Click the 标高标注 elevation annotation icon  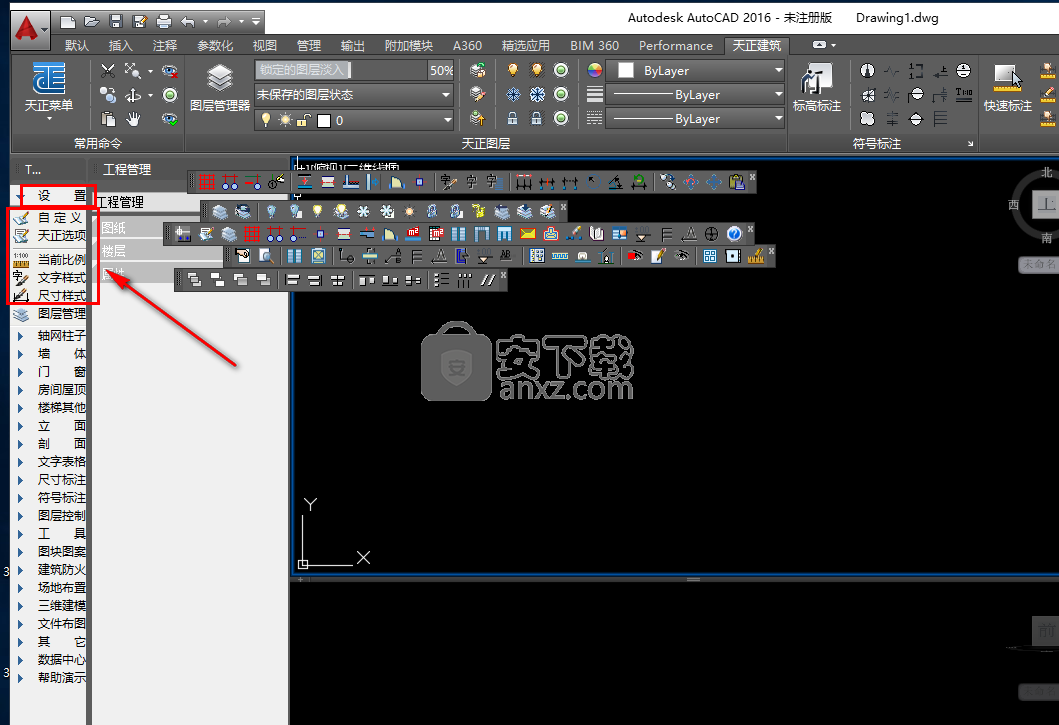pos(816,87)
